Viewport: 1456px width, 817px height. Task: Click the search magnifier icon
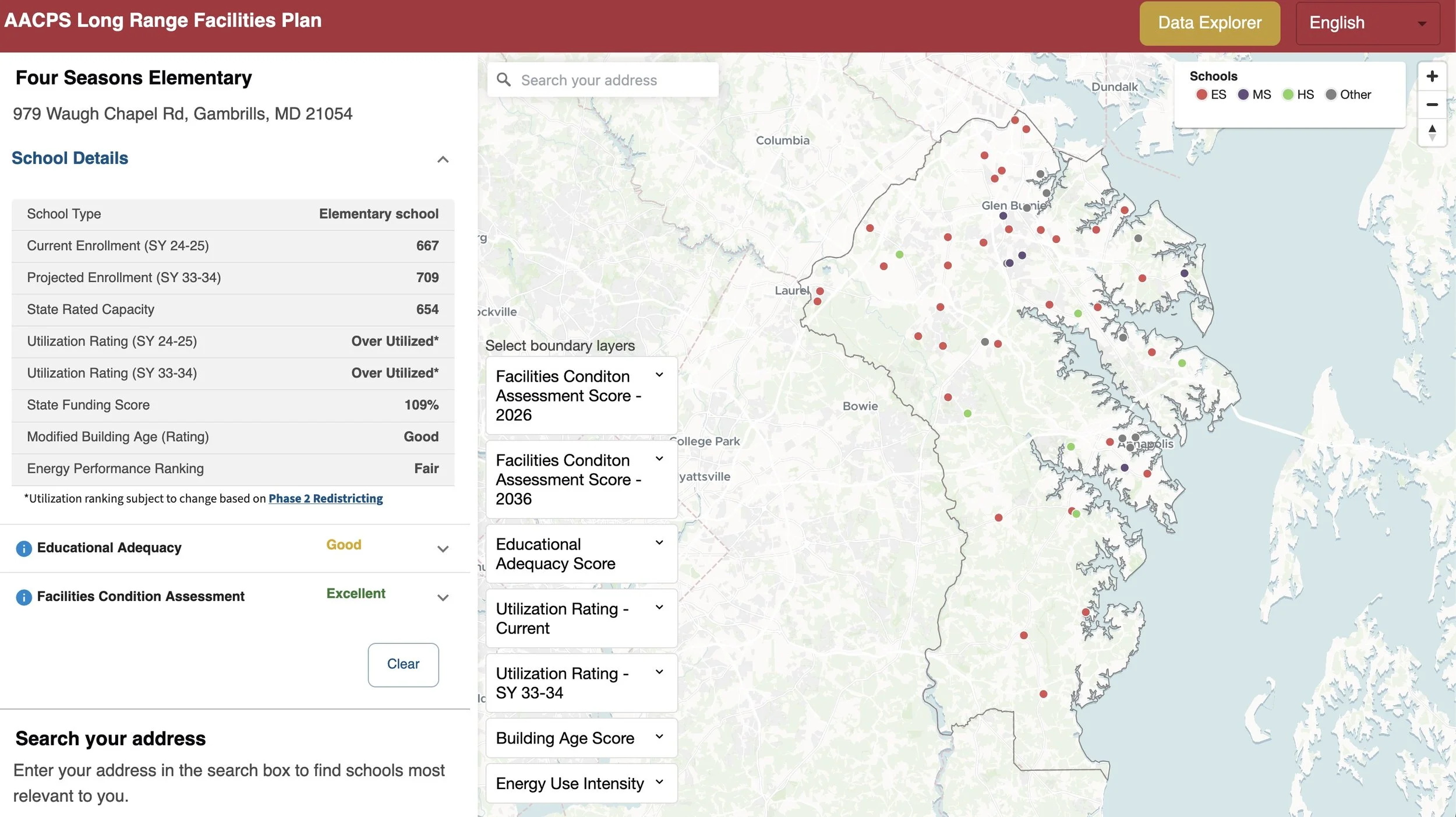click(504, 80)
